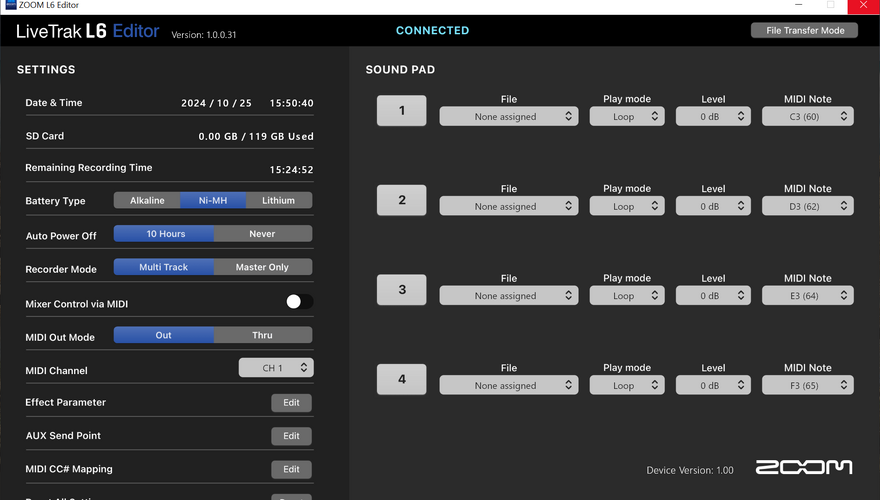Viewport: 880px width, 500px height.
Task: Toggle Mixer Control via MIDI switch
Action: 299,302
